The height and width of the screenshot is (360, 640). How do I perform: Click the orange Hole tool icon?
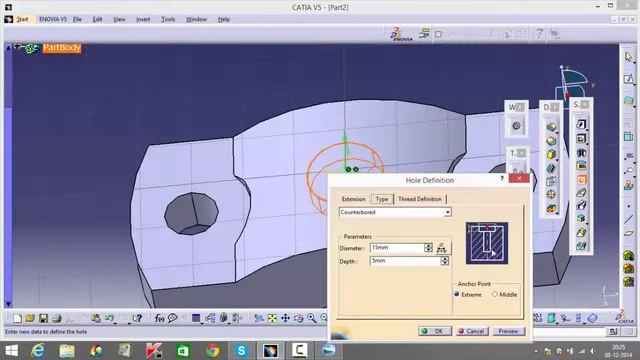point(581,179)
